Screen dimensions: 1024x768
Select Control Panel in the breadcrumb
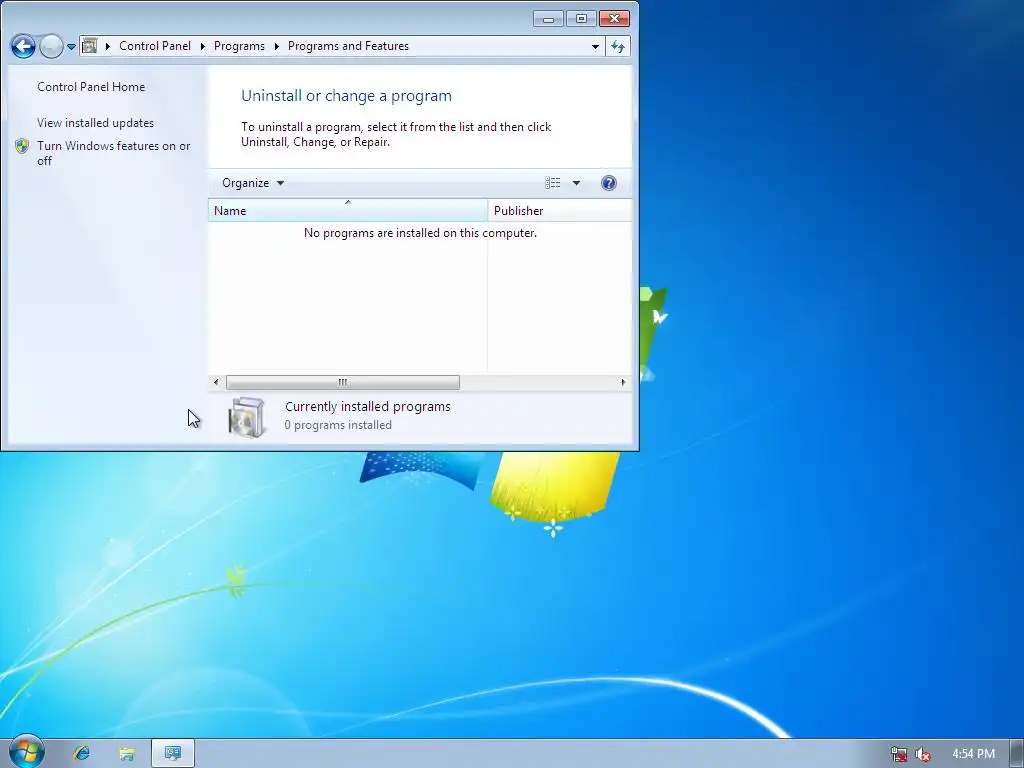click(155, 46)
